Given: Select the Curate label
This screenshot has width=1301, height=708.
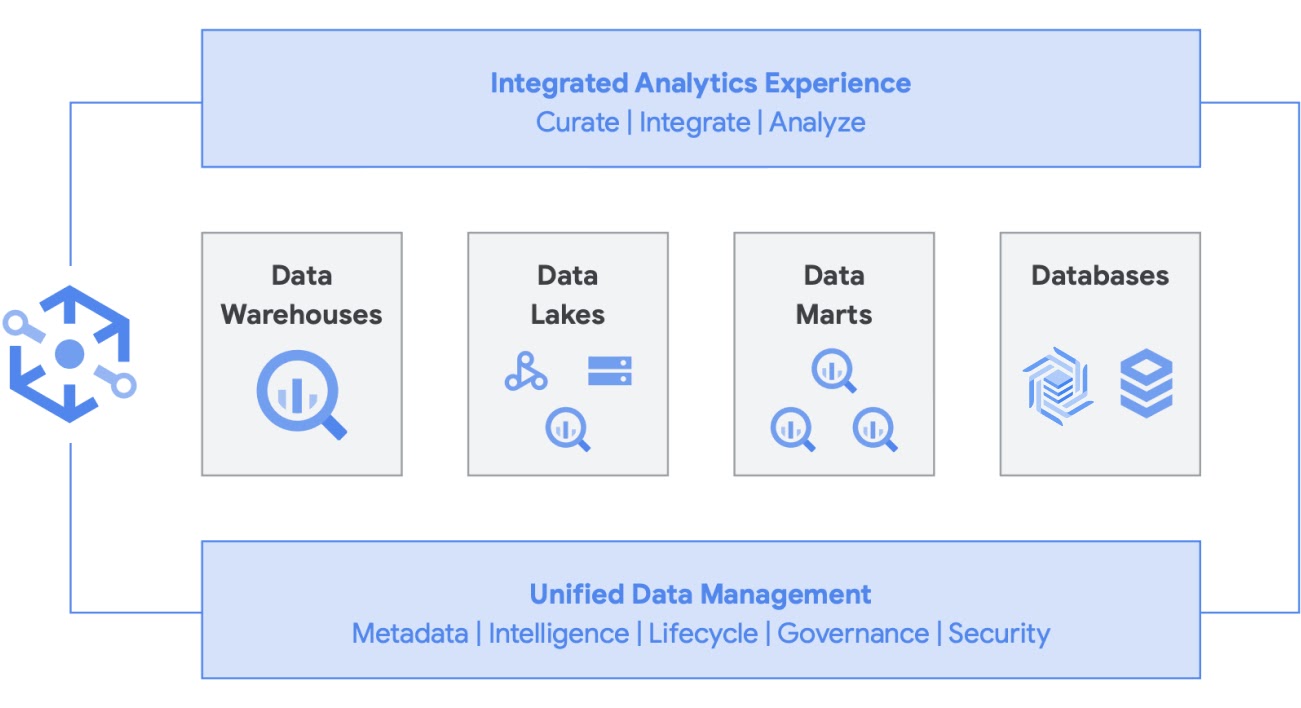Looking at the screenshot, I should (x=577, y=123).
